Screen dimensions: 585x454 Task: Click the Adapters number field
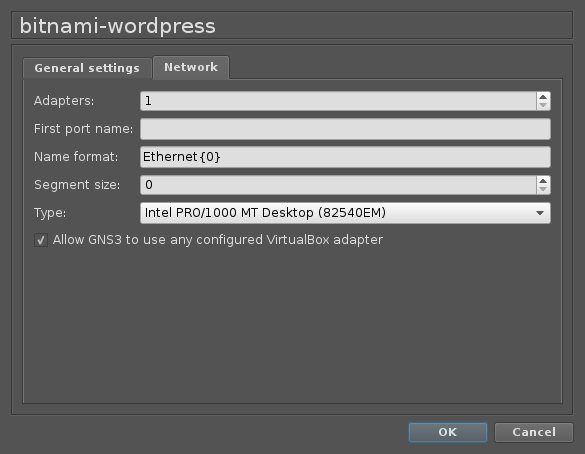[x=338, y=101]
